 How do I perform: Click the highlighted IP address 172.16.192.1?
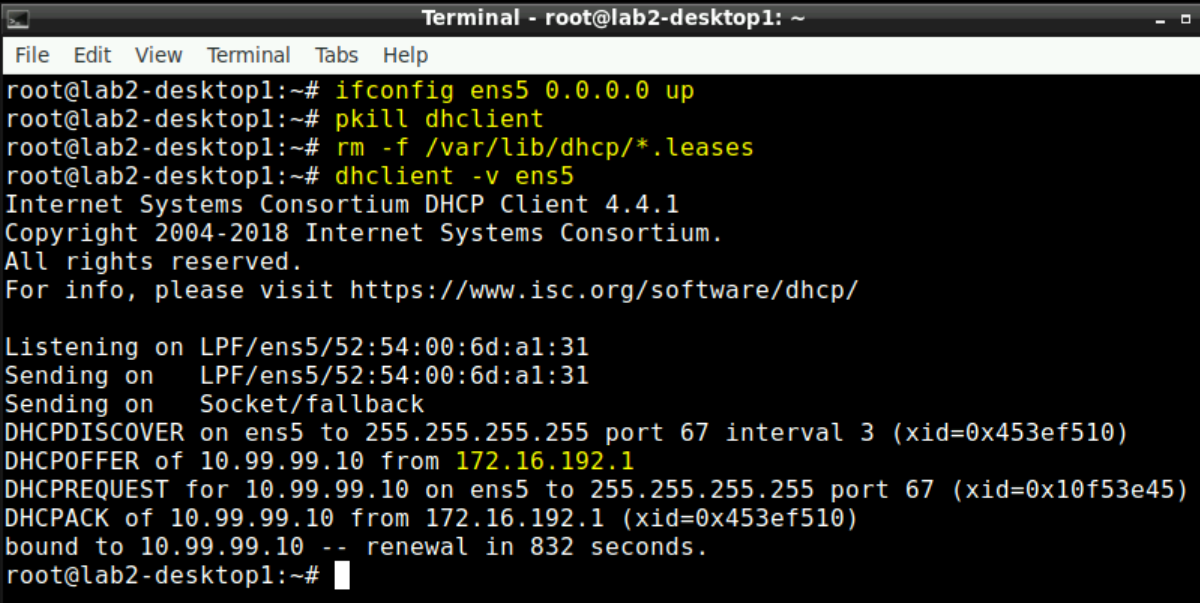tap(545, 461)
